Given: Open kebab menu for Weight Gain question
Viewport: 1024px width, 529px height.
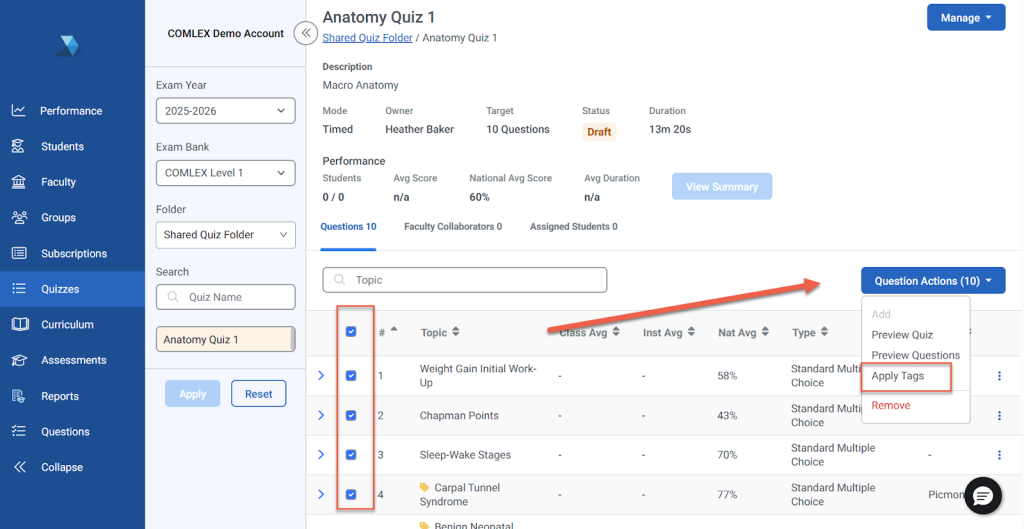Looking at the screenshot, I should click(x=998, y=376).
